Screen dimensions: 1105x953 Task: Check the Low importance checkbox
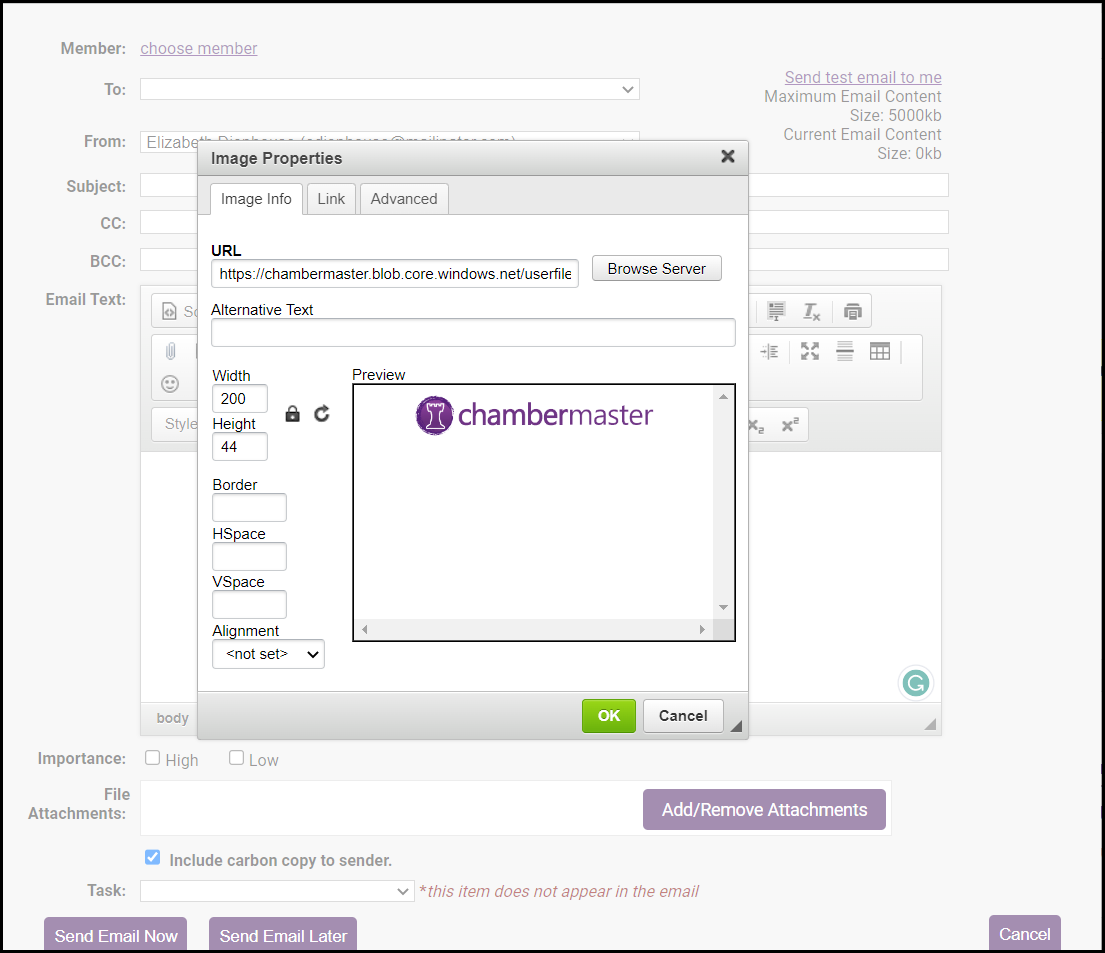coord(237,758)
